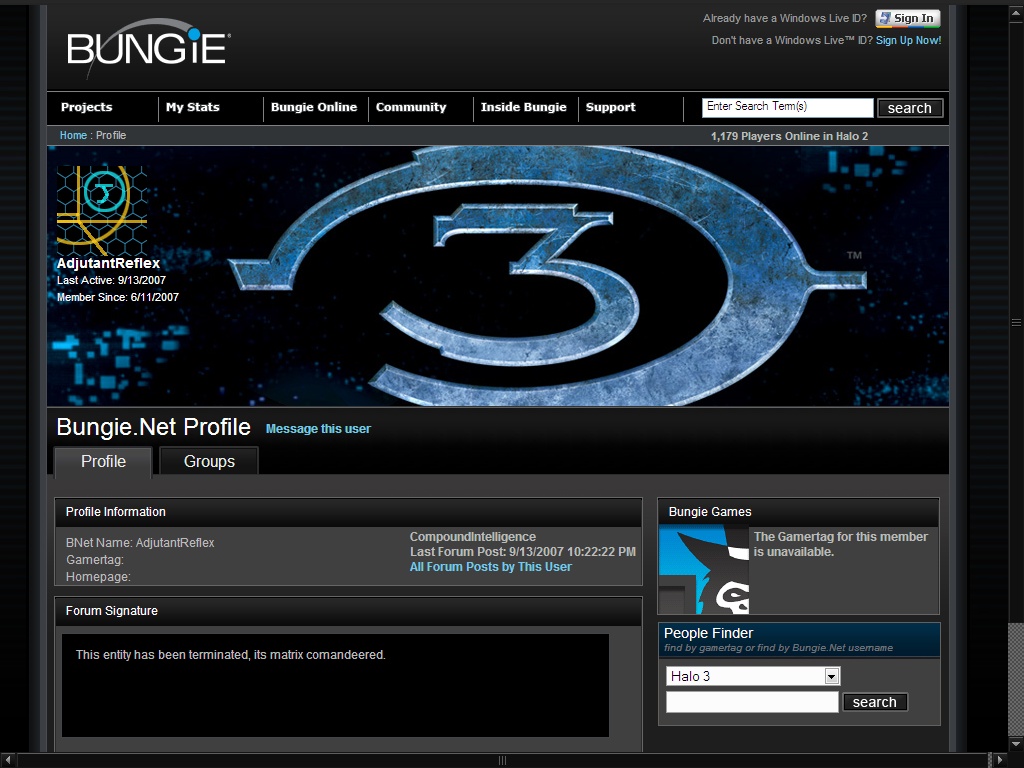
Task: Expand the Halo 3 game dropdown
Action: click(753, 676)
